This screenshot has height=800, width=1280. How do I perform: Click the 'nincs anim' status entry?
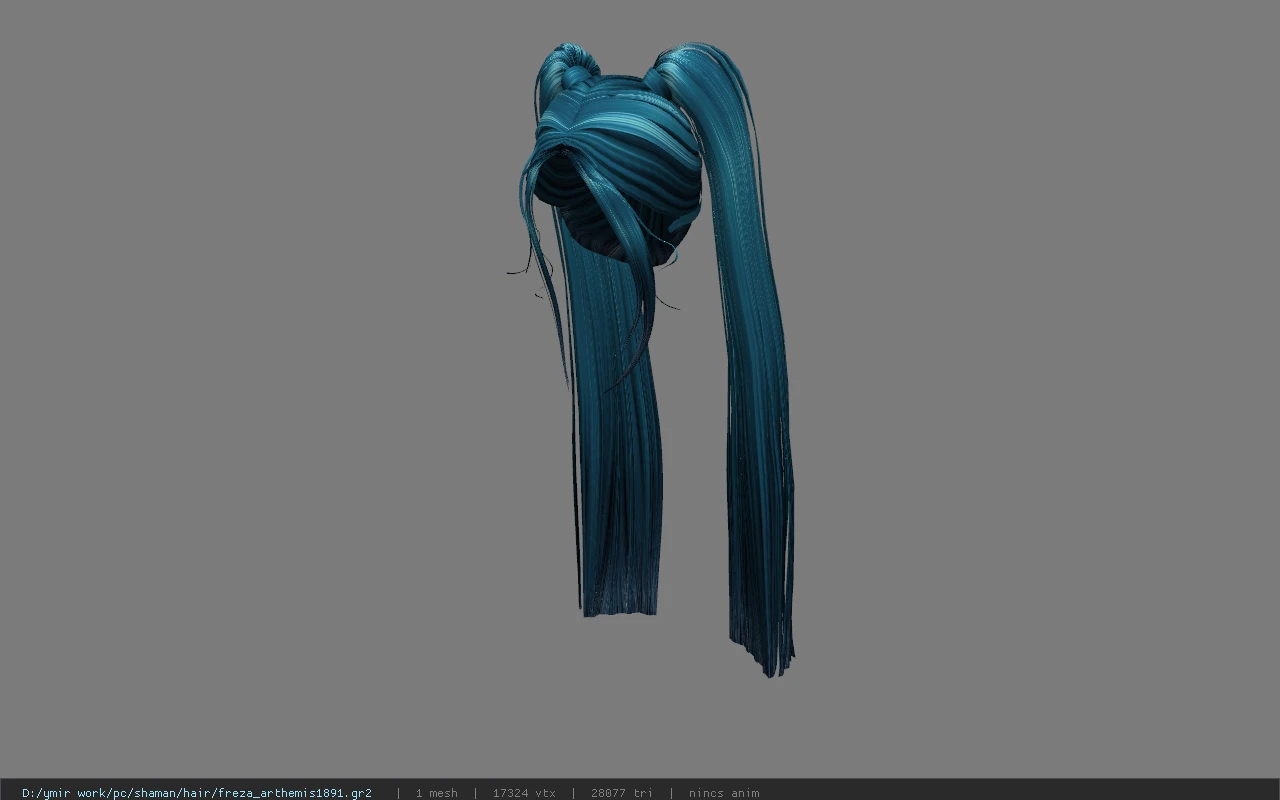pyautogui.click(x=724, y=793)
